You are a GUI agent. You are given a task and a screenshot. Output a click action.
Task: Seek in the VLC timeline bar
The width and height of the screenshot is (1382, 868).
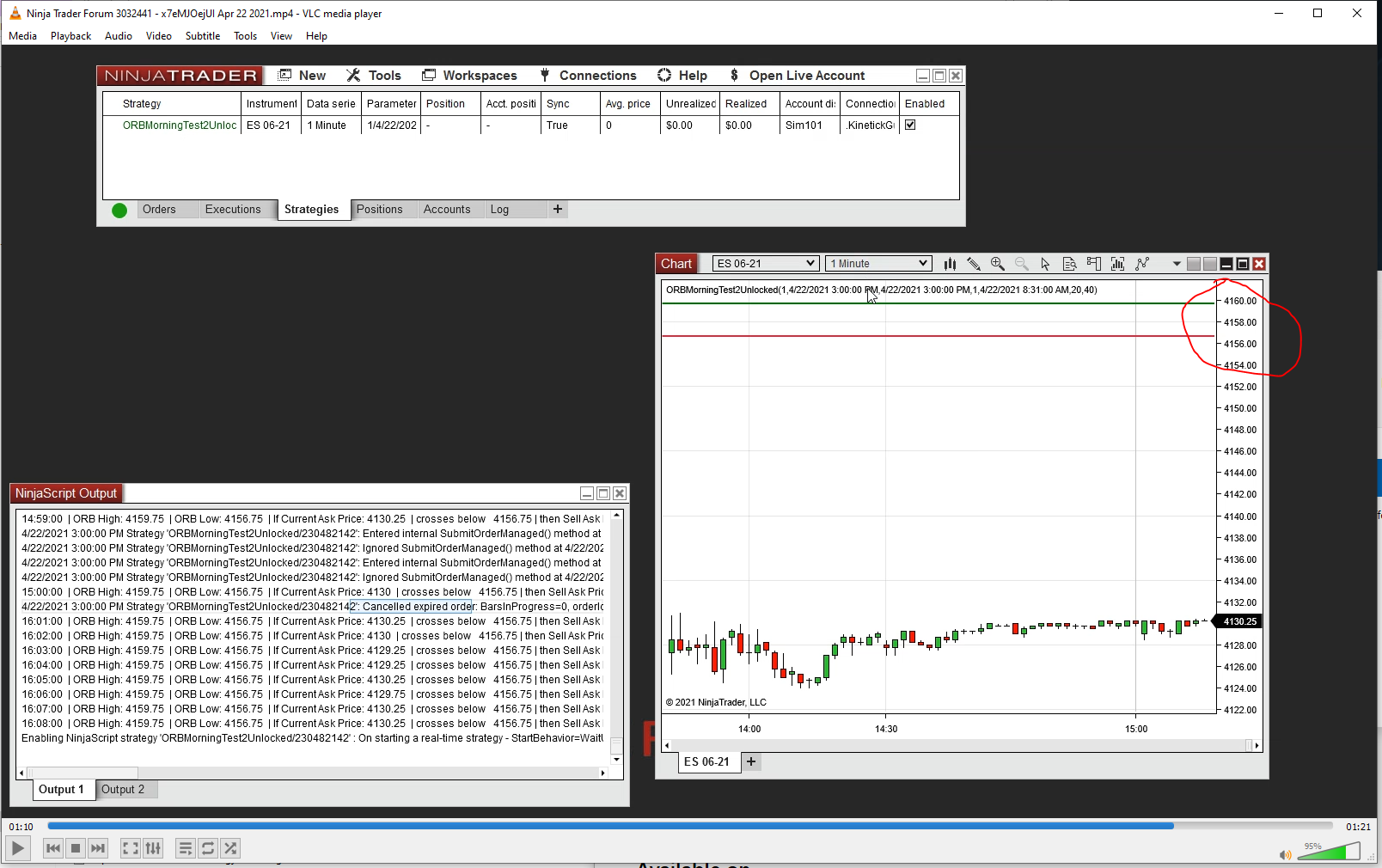[690, 826]
